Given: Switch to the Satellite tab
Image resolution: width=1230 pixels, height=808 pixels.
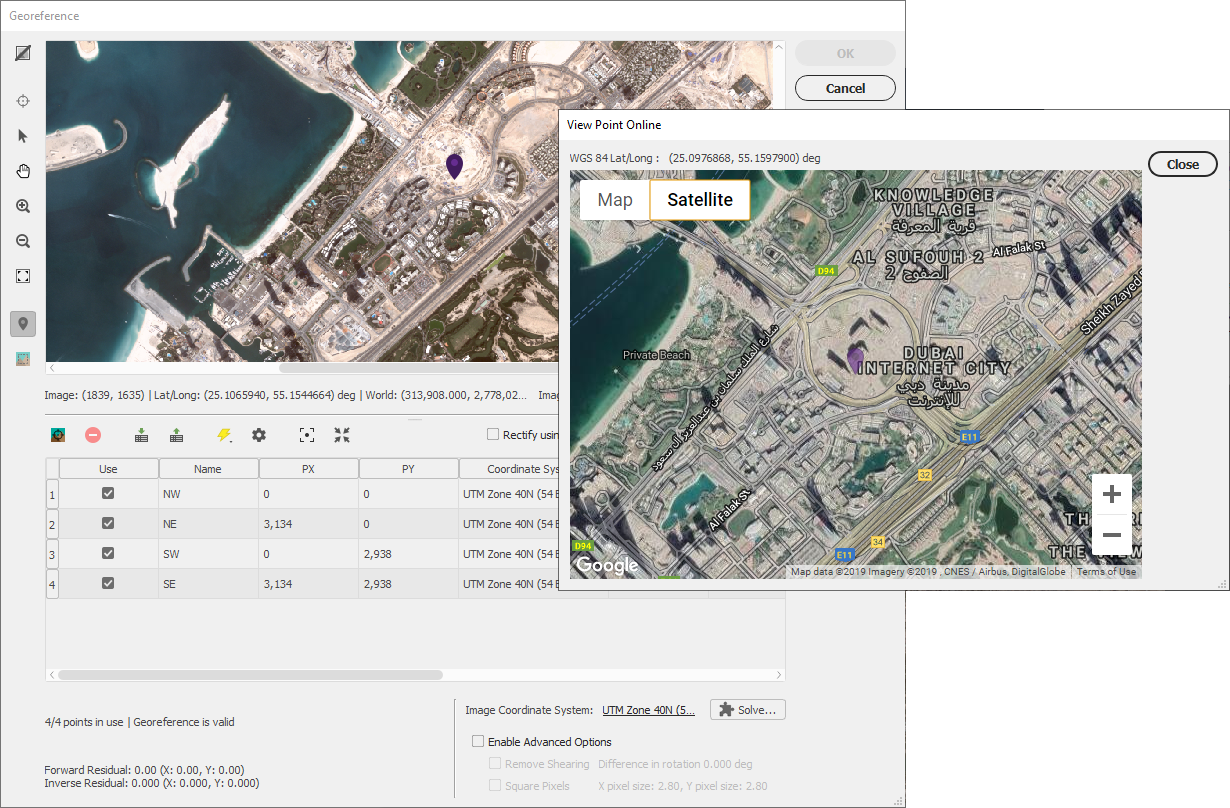Looking at the screenshot, I should coord(700,200).
